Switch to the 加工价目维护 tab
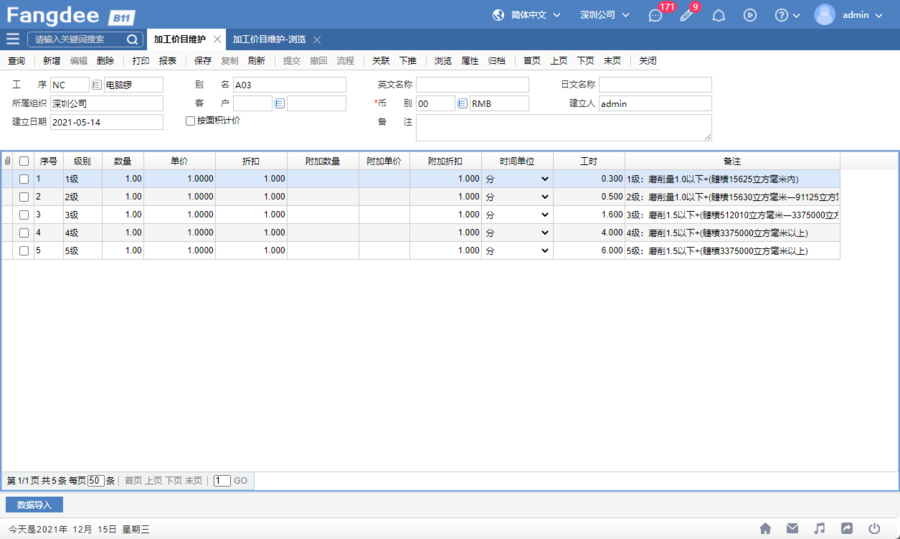 click(x=180, y=39)
